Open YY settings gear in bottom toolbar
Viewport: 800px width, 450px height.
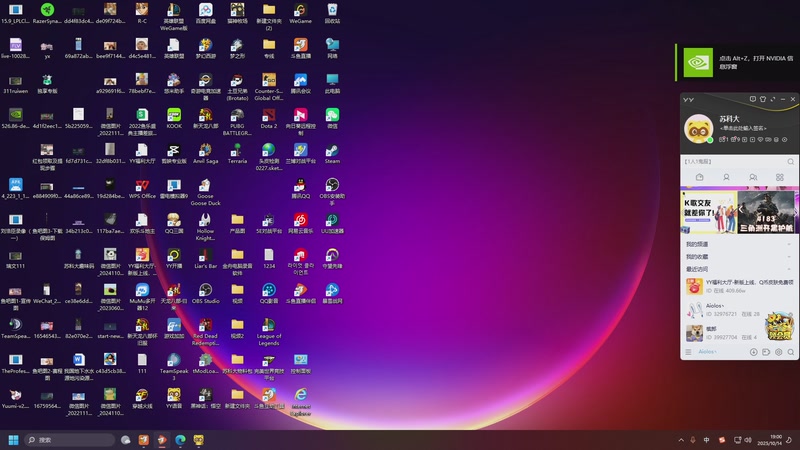(x=779, y=352)
